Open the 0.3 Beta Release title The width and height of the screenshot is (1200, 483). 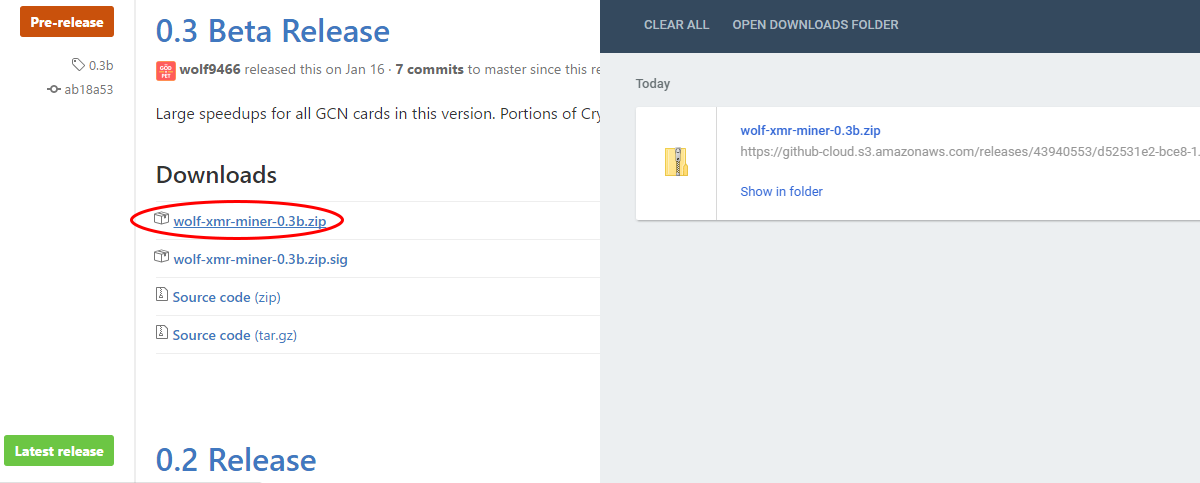point(273,31)
